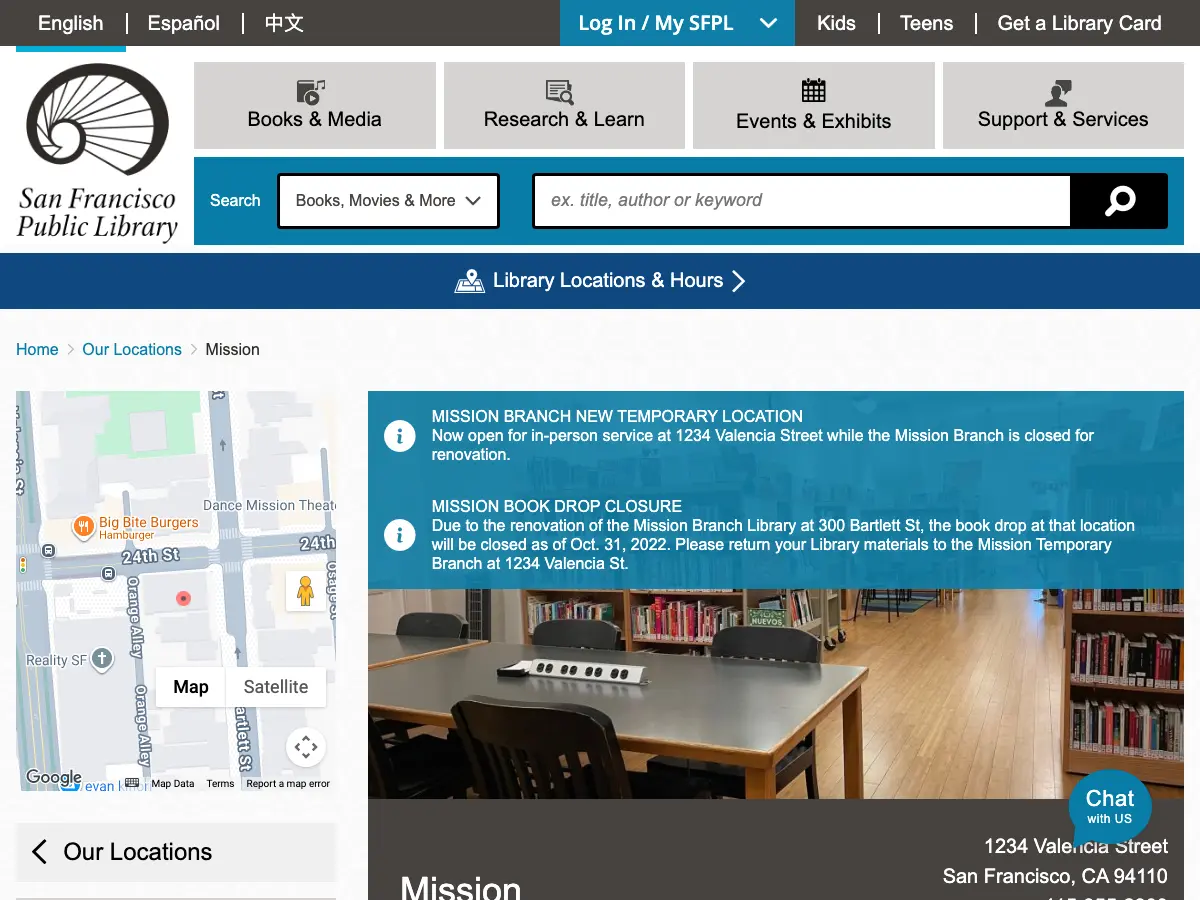This screenshot has width=1200, height=900.
Task: Click info icon for Book Drop Closure
Action: coord(400,535)
